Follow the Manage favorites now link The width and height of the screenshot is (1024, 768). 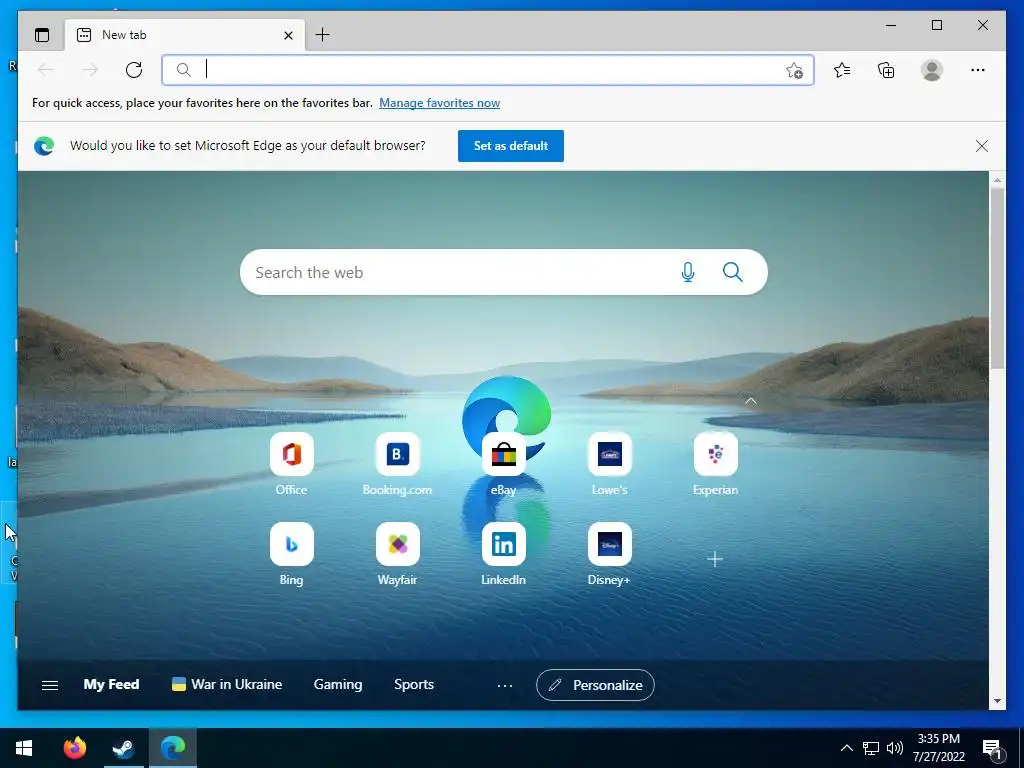click(x=440, y=103)
